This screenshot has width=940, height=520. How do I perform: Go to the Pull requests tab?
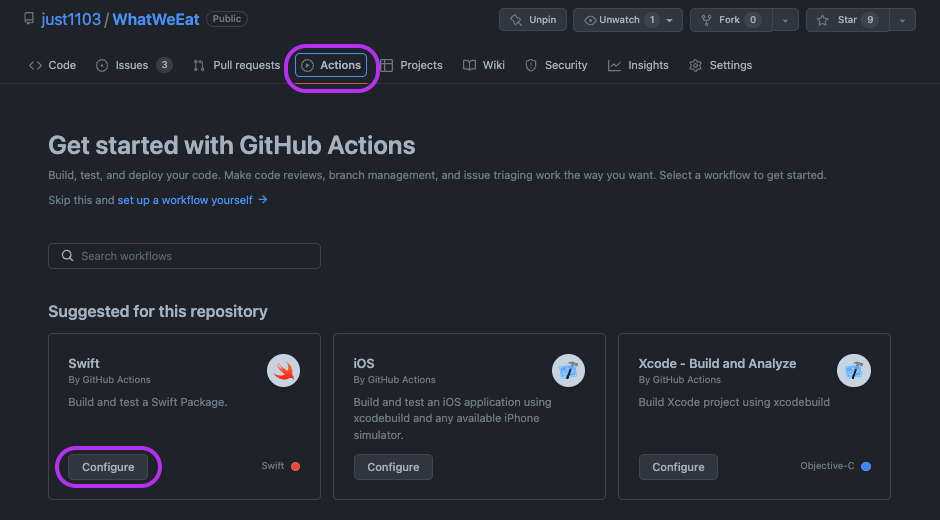236,65
